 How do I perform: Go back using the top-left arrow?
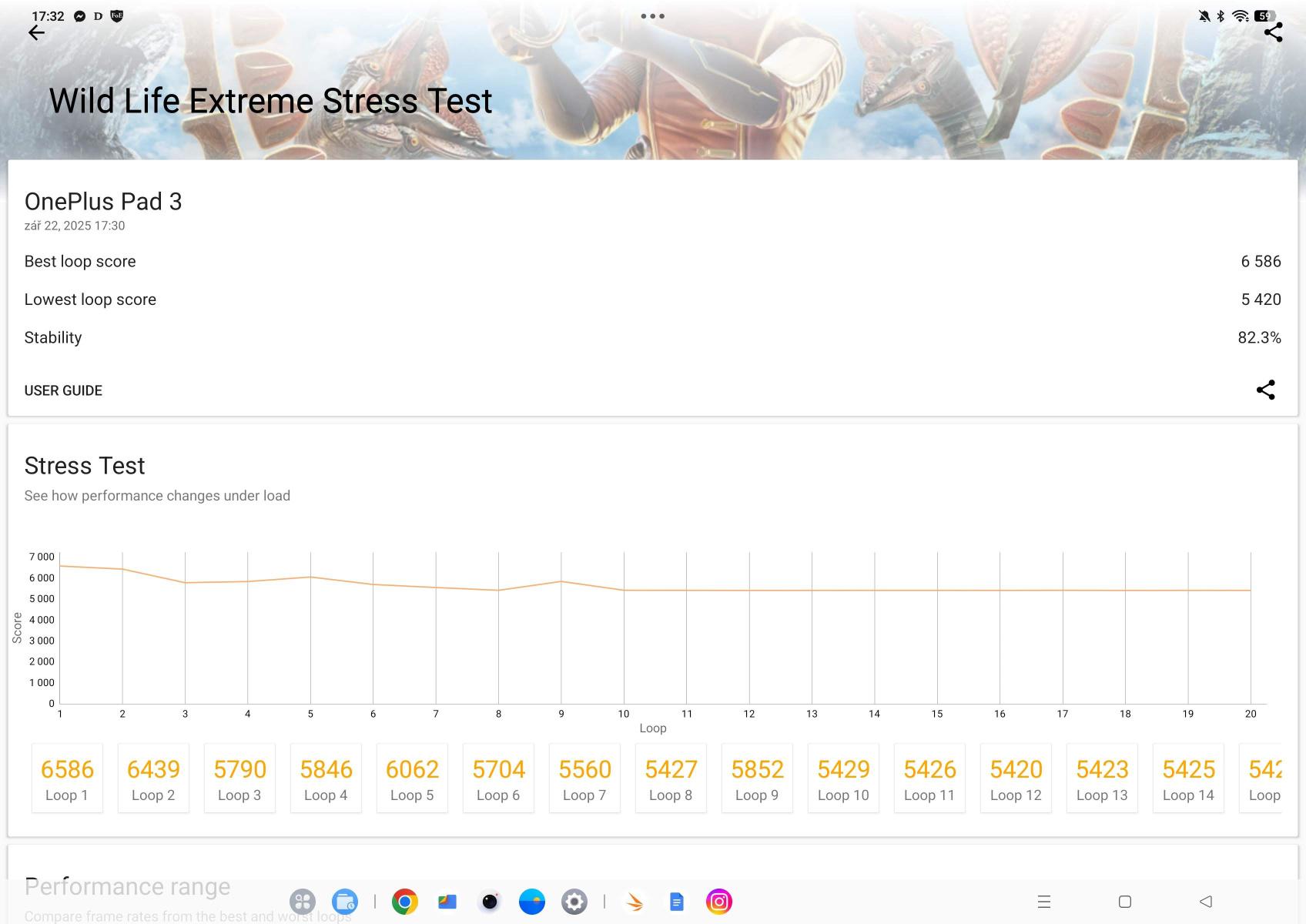click(36, 32)
